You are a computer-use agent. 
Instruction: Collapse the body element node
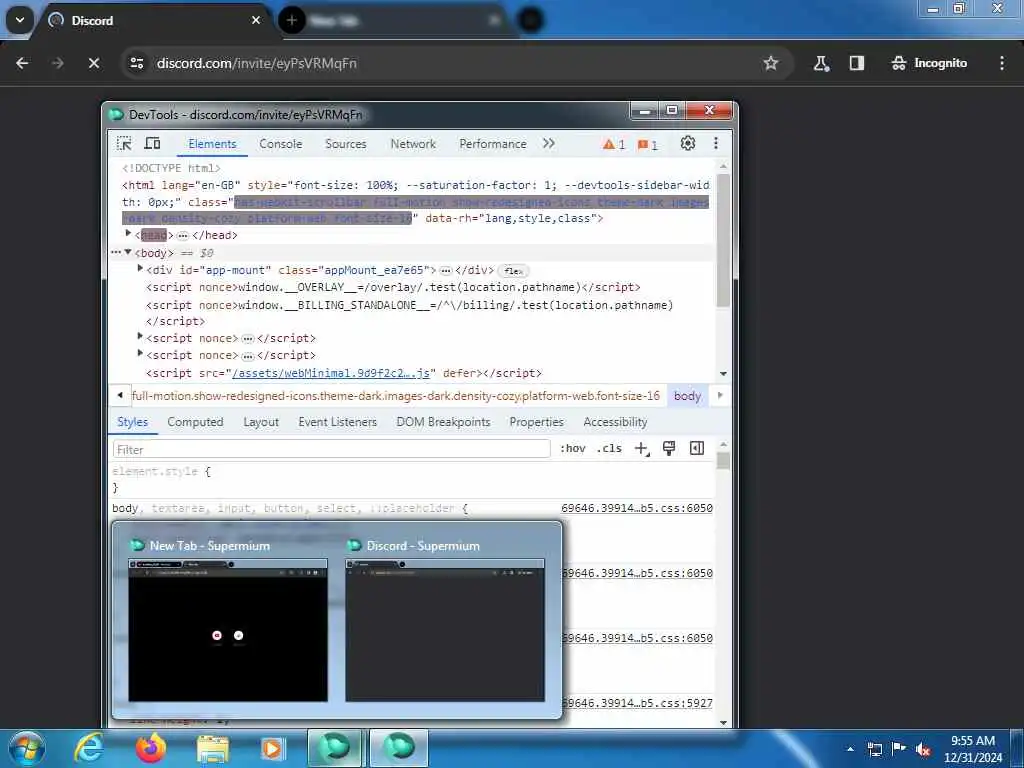[x=129, y=252]
